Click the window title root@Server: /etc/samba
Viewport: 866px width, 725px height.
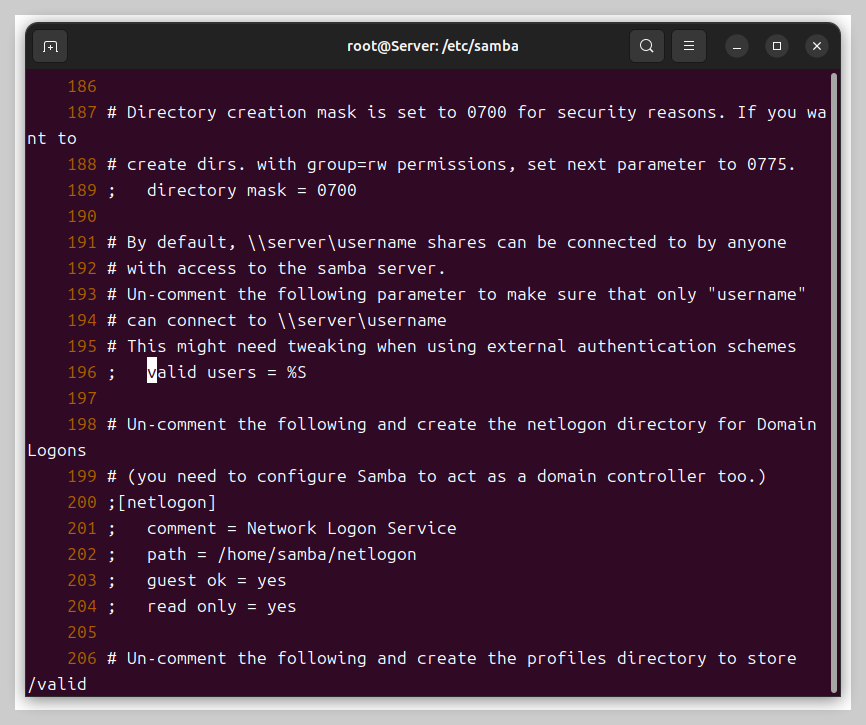(x=432, y=46)
